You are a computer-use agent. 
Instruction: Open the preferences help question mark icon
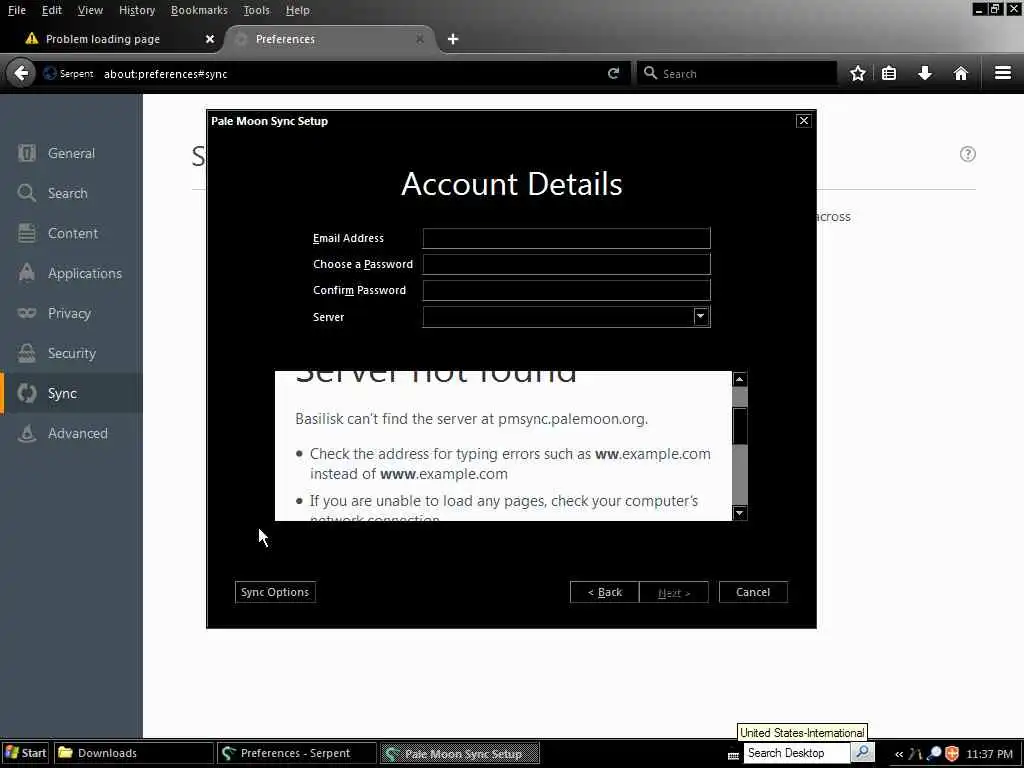point(968,154)
